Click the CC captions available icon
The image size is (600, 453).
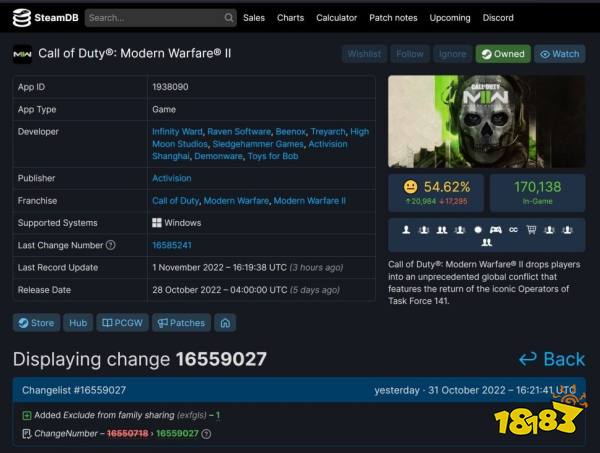coord(514,230)
